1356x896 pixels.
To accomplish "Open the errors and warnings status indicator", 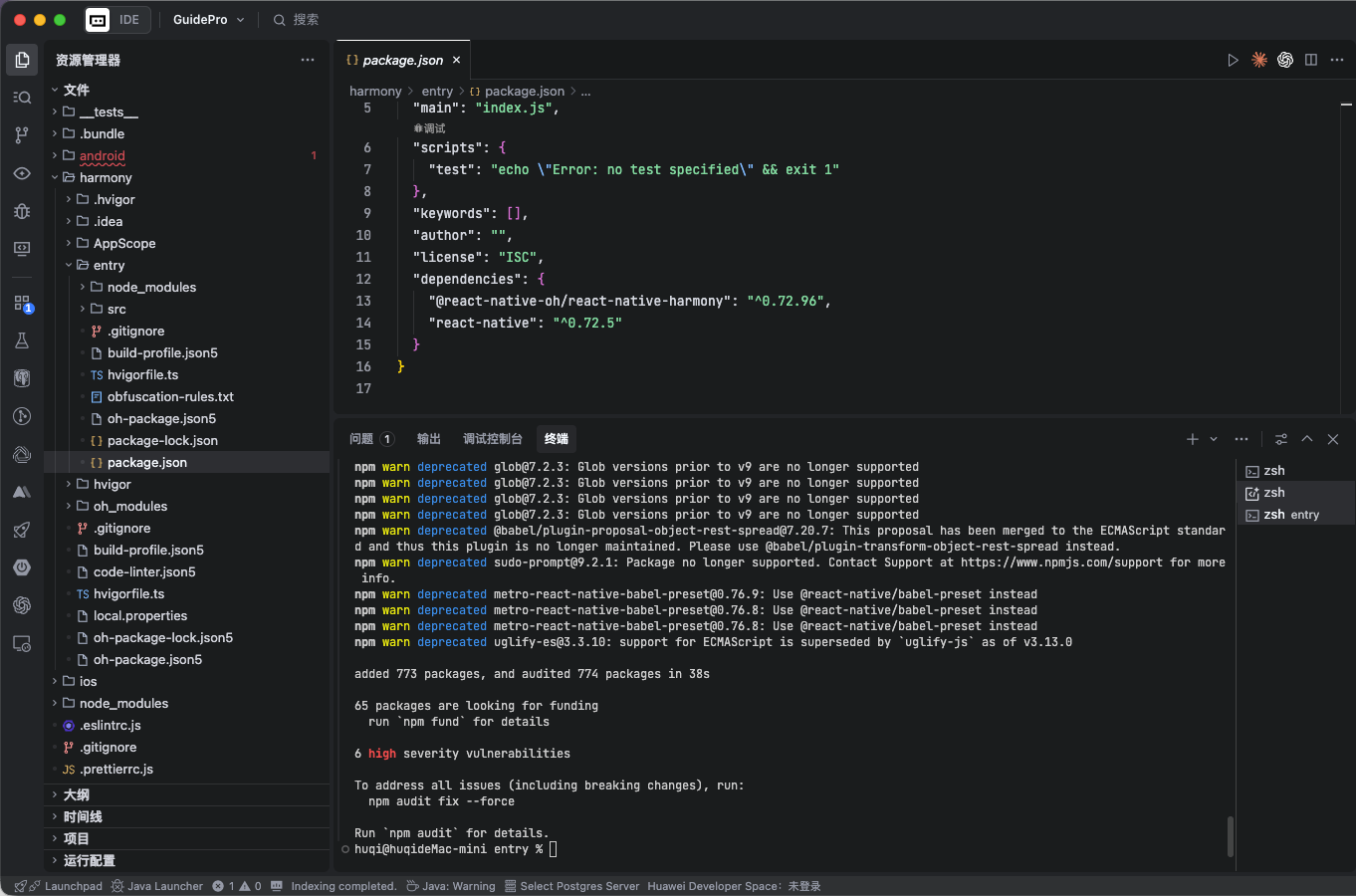I will pos(237,886).
